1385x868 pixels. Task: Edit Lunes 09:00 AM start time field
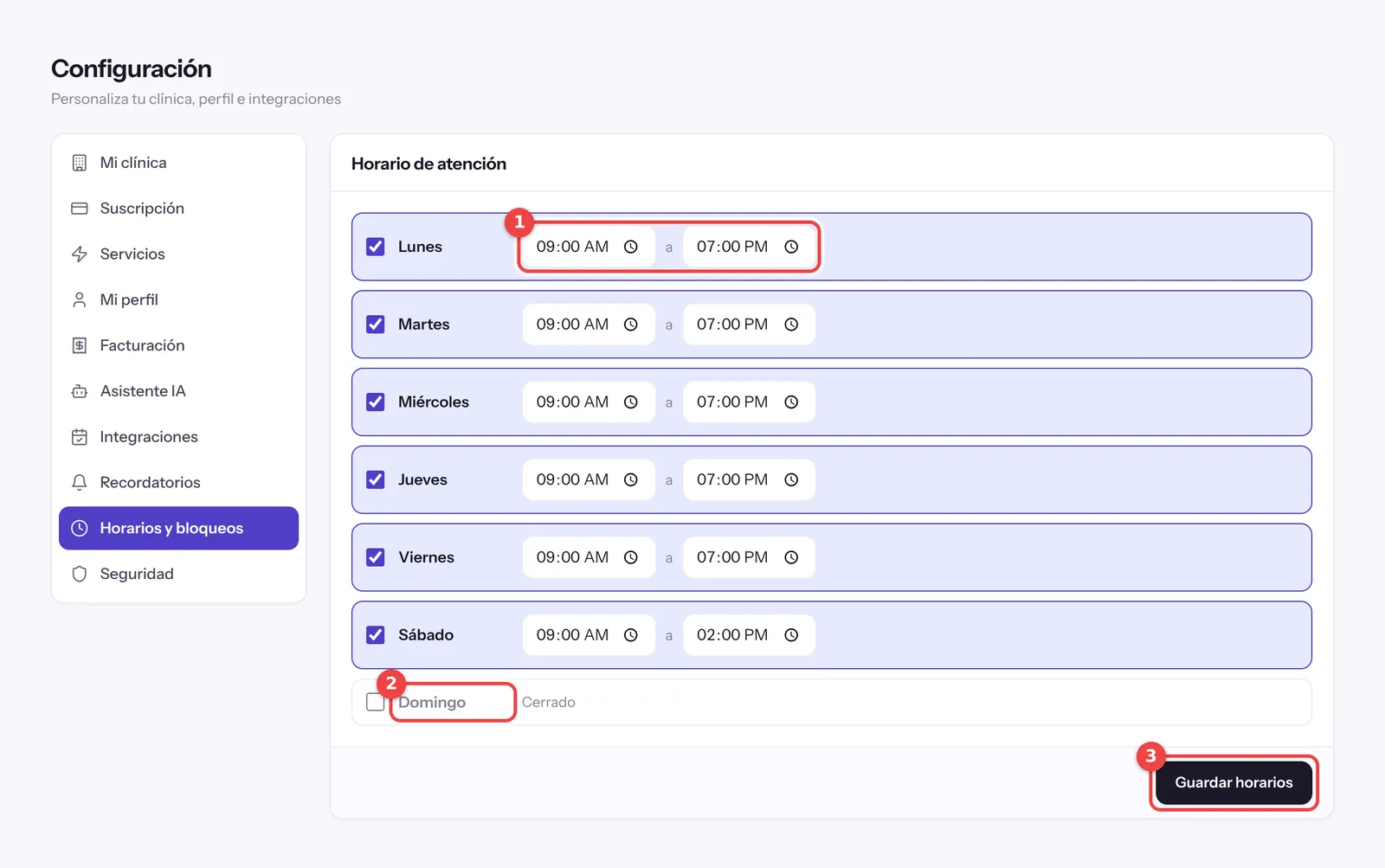pyautogui.click(x=589, y=247)
